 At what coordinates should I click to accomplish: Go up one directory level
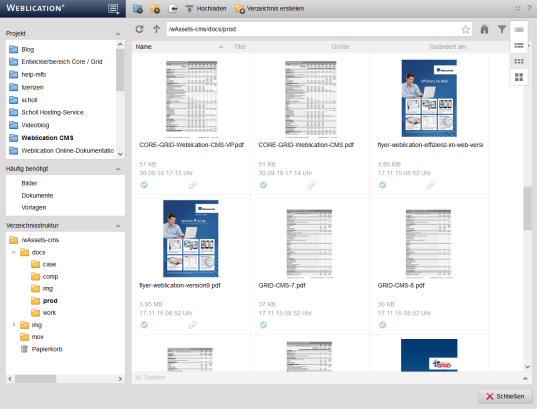coord(157,29)
